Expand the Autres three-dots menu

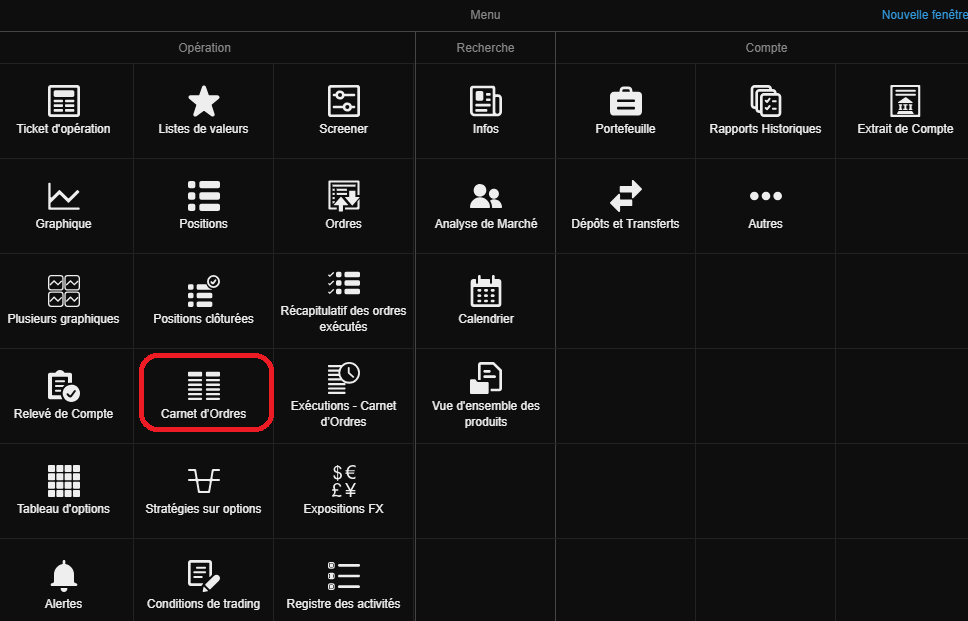pyautogui.click(x=766, y=196)
